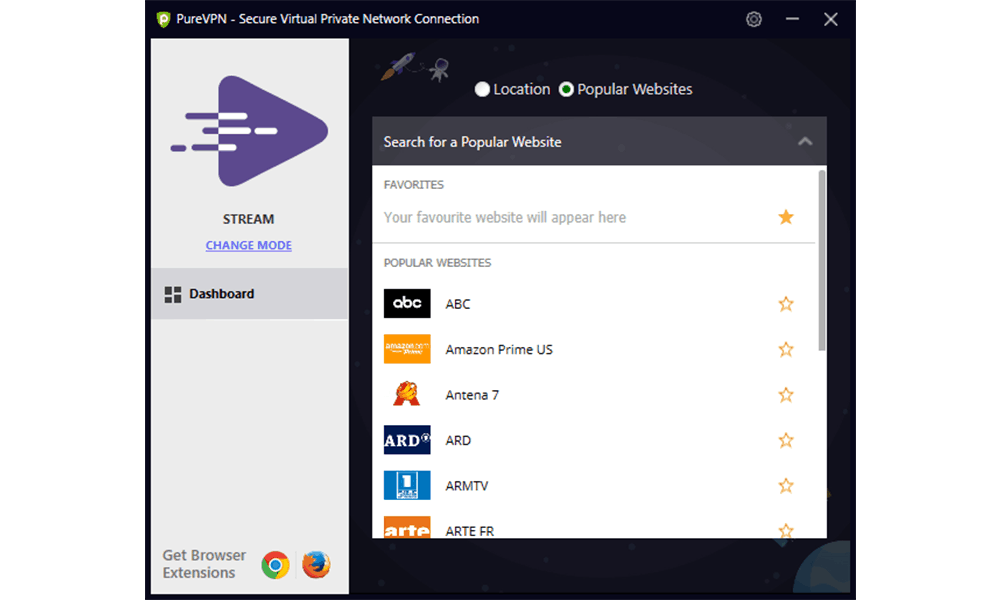1000x600 pixels.
Task: Install the Firefox browser extension
Action: (316, 565)
